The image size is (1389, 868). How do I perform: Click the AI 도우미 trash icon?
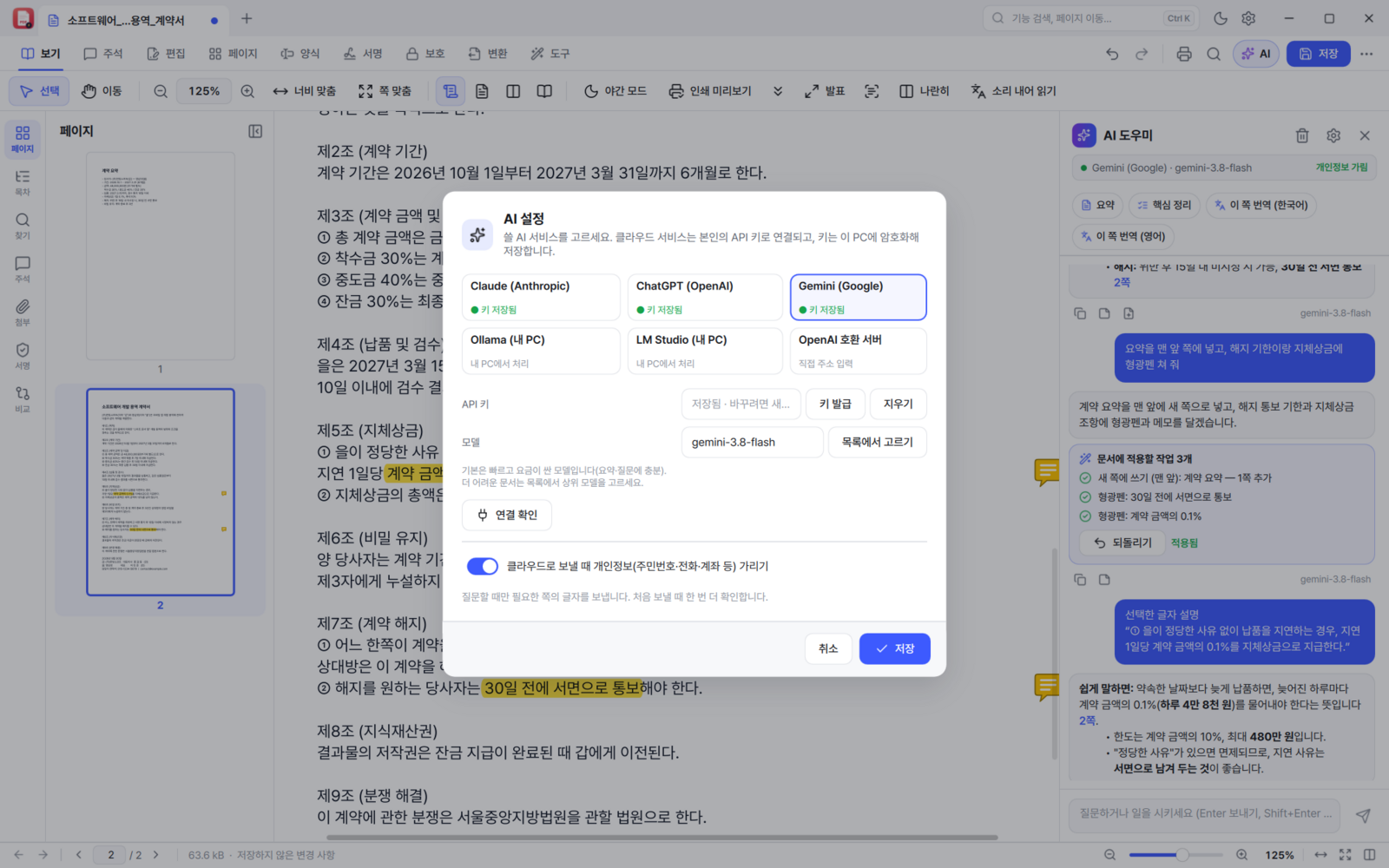click(x=1302, y=135)
